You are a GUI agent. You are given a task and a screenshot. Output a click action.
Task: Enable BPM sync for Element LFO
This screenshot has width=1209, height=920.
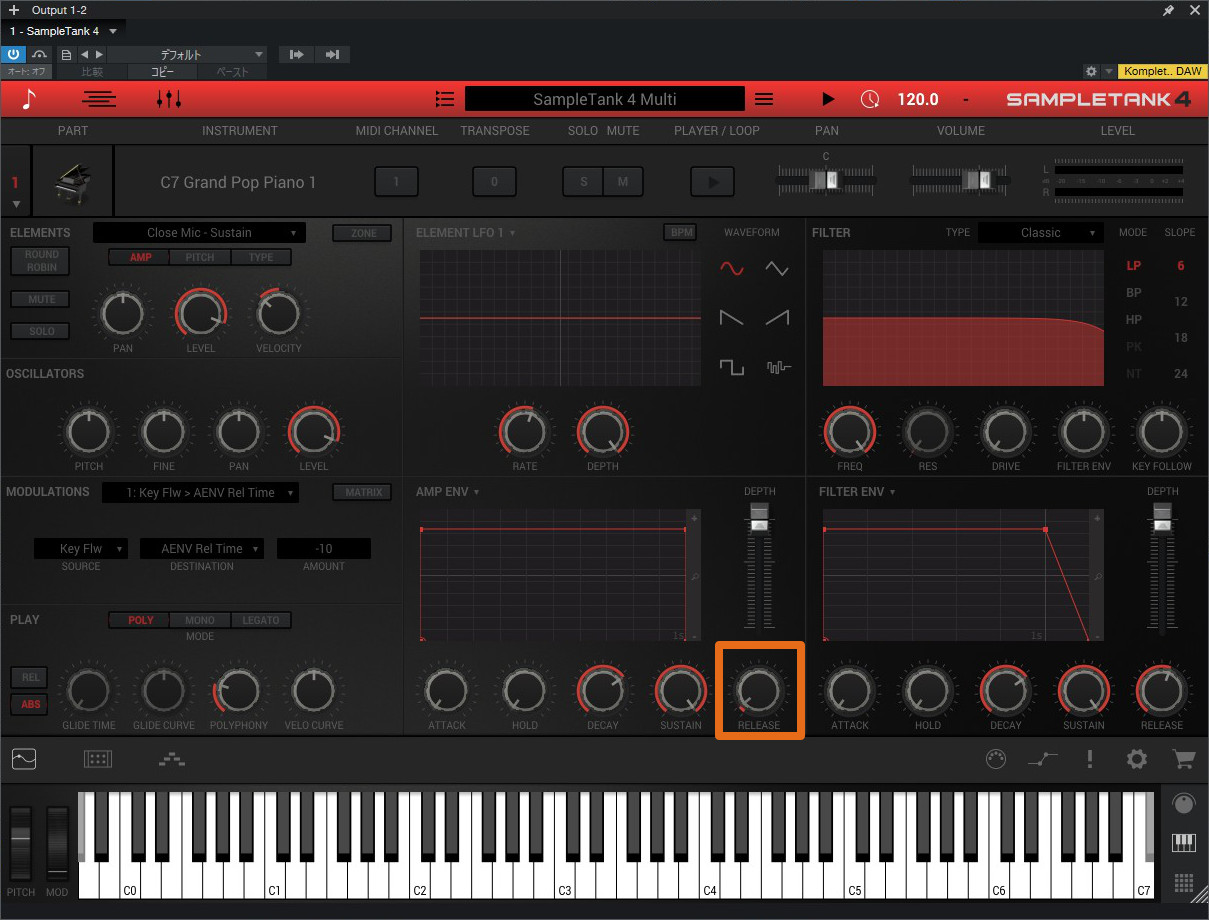click(x=680, y=232)
